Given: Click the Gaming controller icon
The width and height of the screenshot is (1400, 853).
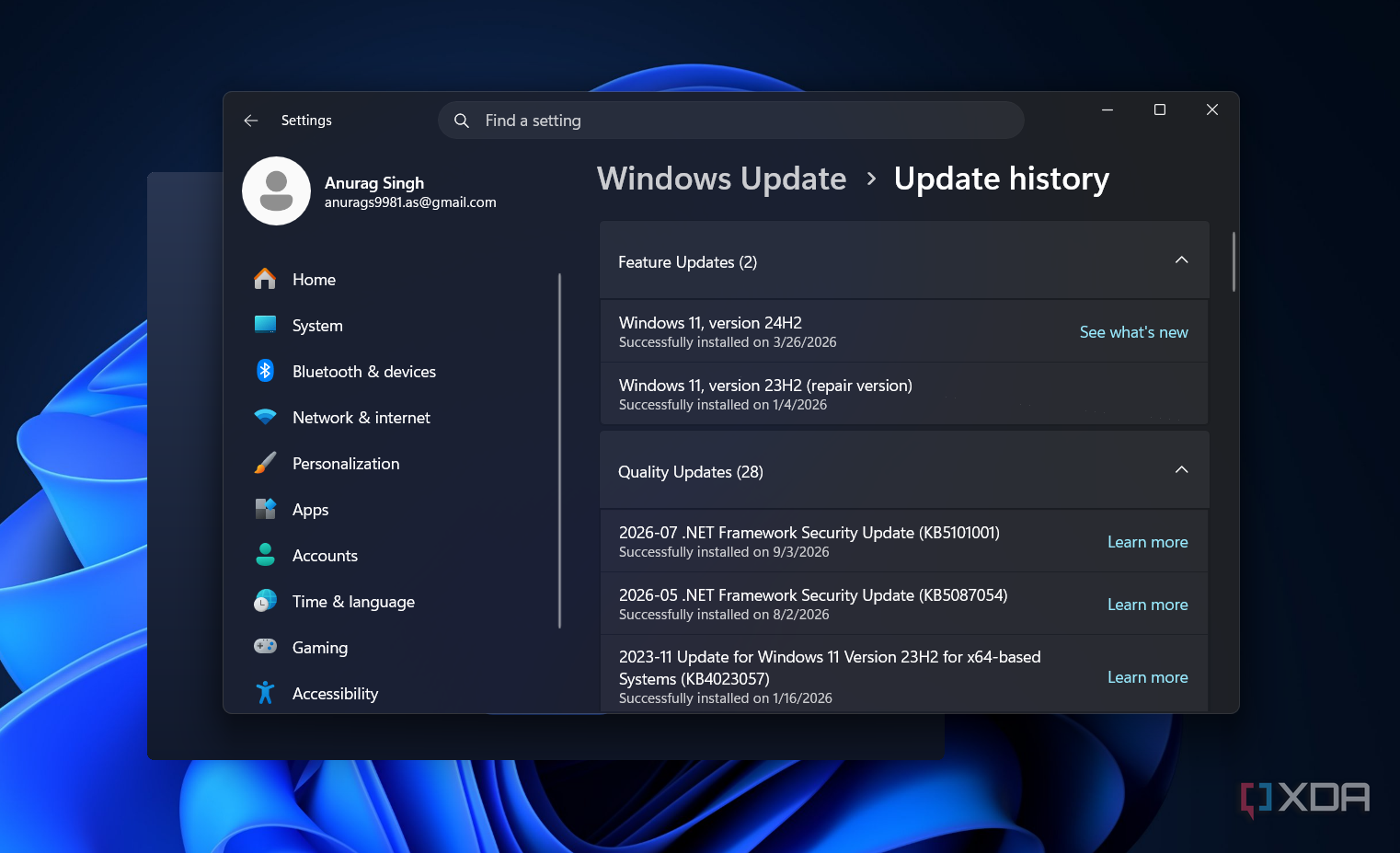Looking at the screenshot, I should coord(265,647).
